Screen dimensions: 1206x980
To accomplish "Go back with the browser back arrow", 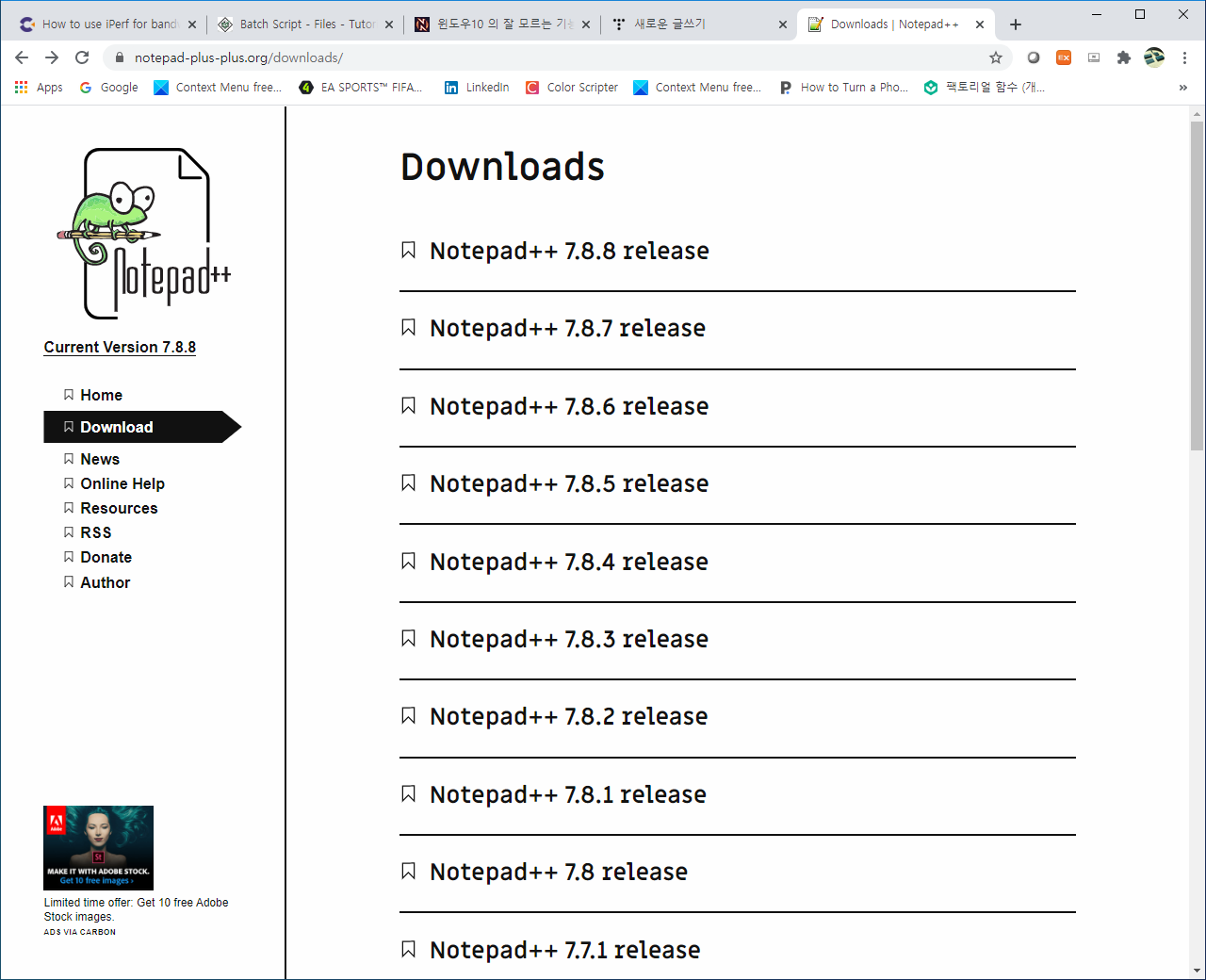I will click(22, 57).
